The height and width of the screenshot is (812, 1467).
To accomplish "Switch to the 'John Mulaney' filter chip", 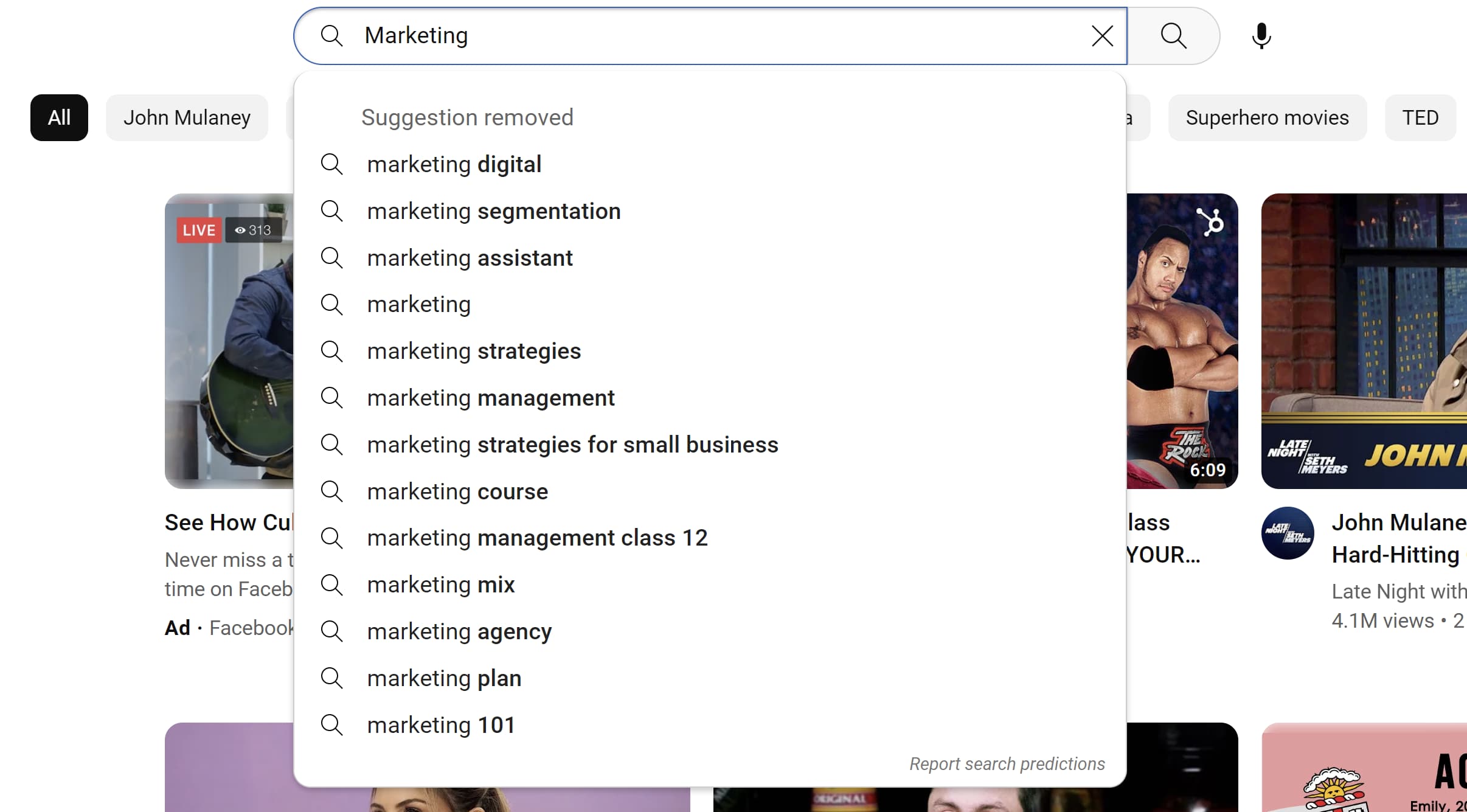I will (x=187, y=117).
